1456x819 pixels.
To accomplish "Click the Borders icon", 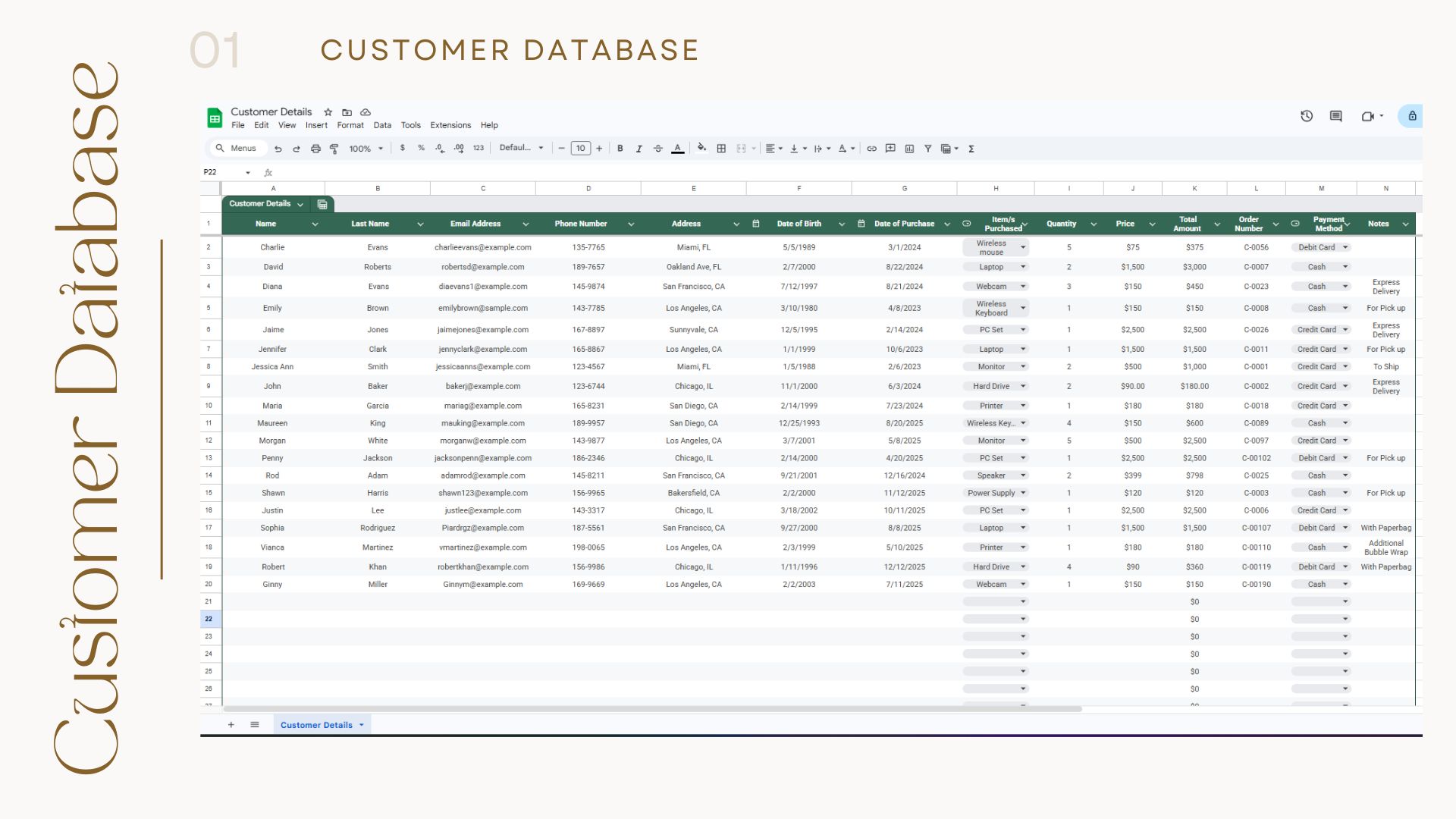I will pyautogui.click(x=721, y=149).
